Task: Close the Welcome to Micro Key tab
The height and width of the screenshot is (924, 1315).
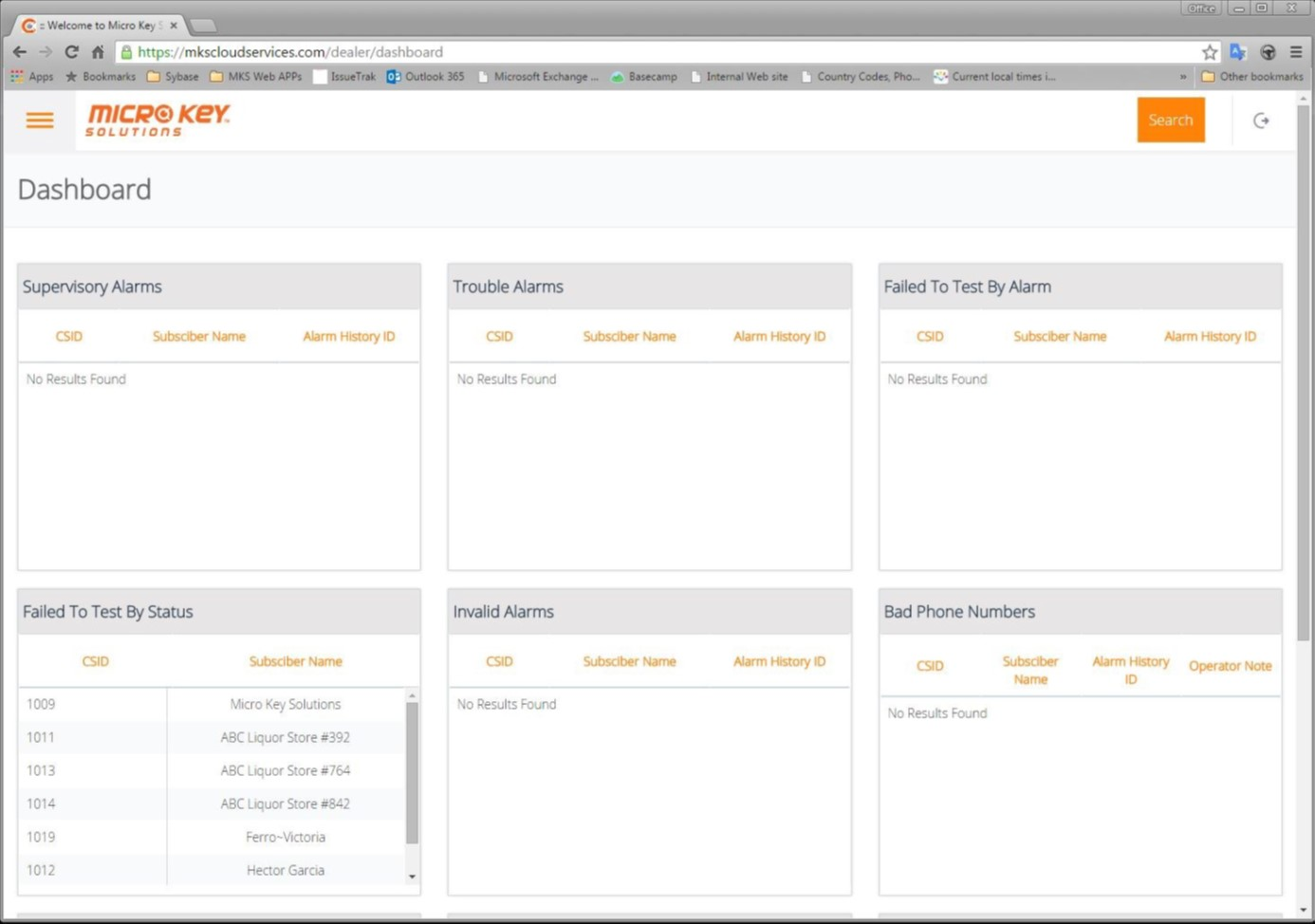Action: (x=174, y=26)
